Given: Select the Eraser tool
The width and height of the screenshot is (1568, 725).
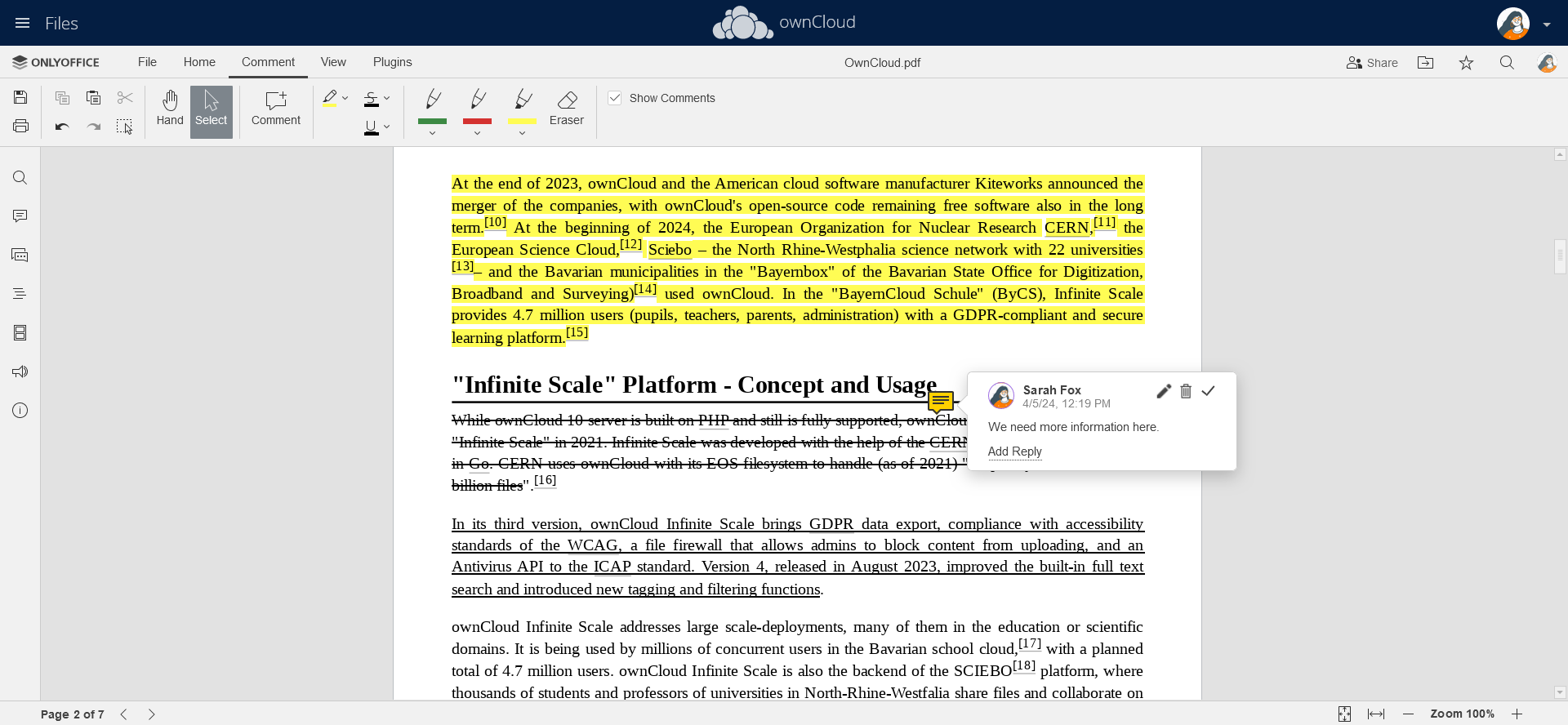Looking at the screenshot, I should point(566,109).
